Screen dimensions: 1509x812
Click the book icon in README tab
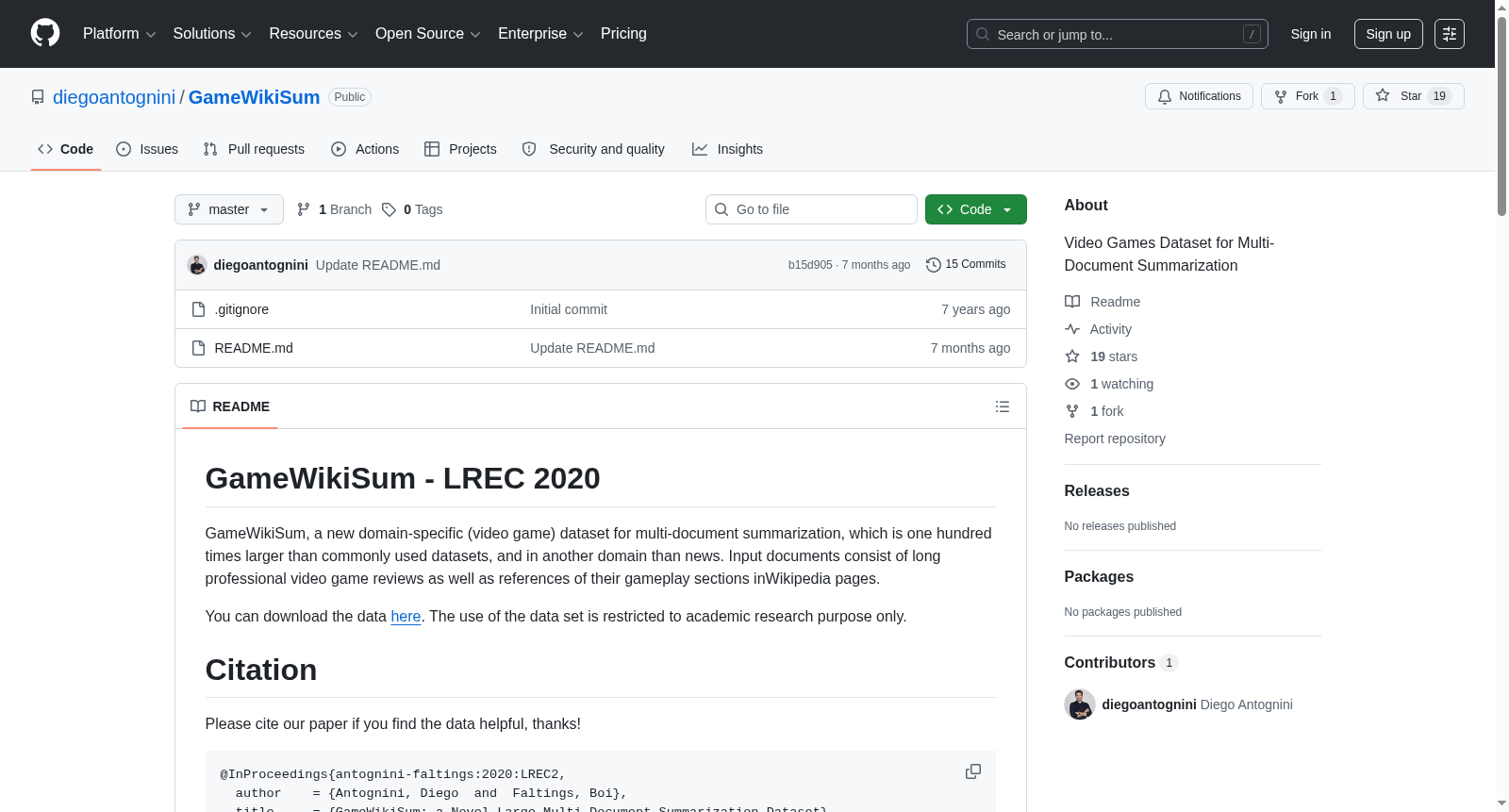[198, 406]
